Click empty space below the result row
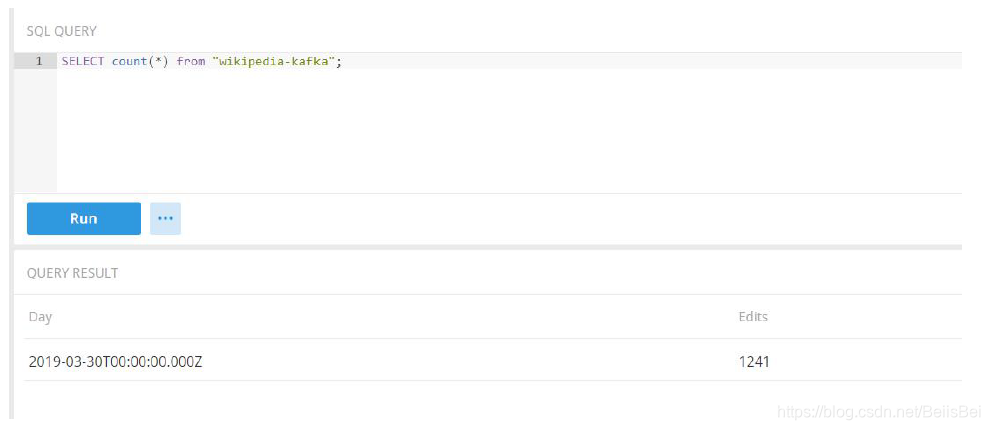This screenshot has height=430, width=990. (400, 400)
